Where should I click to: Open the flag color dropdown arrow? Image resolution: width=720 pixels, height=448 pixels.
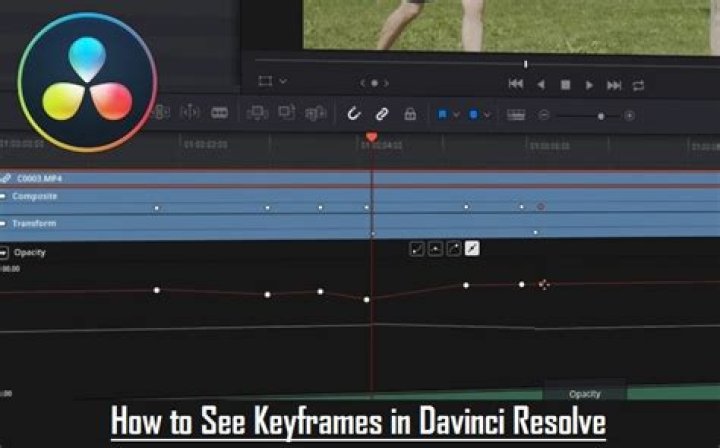(x=455, y=115)
